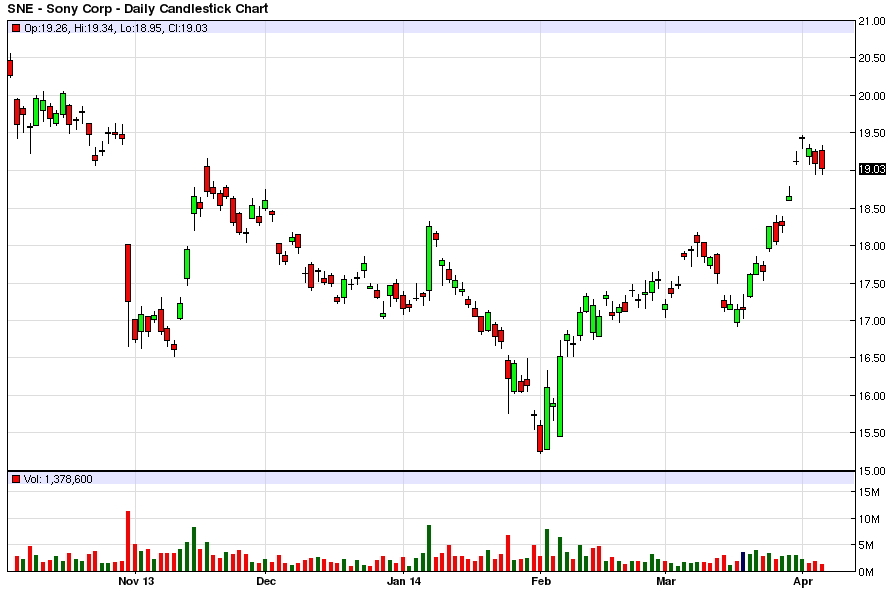Click the dark blue volume bar in late March

pos(743,561)
